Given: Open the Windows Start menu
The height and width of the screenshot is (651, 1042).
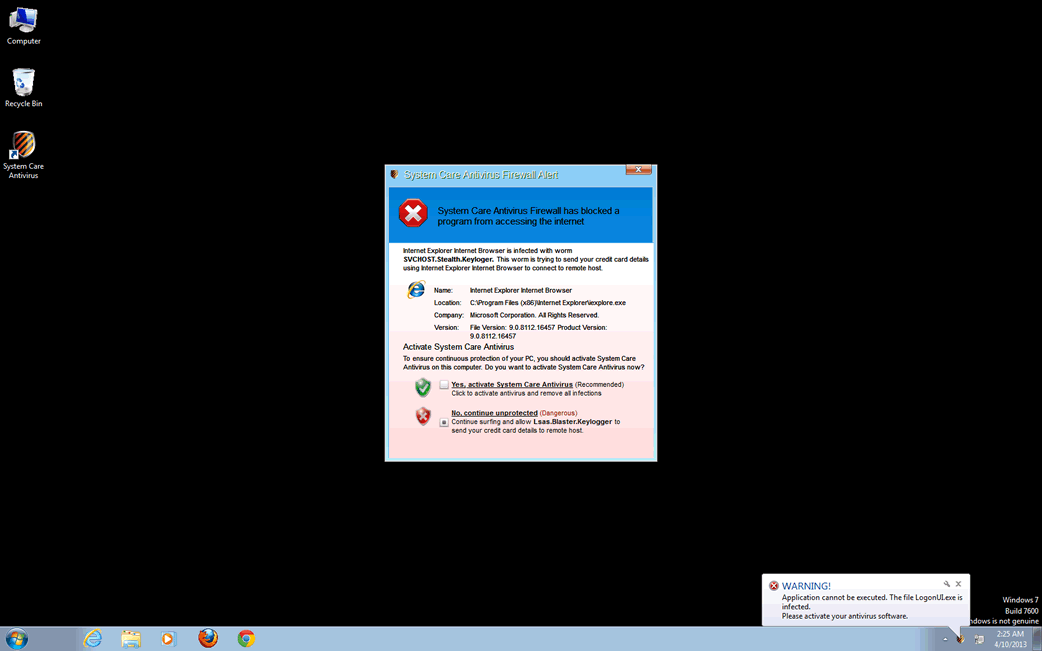Looking at the screenshot, I should pos(17,638).
